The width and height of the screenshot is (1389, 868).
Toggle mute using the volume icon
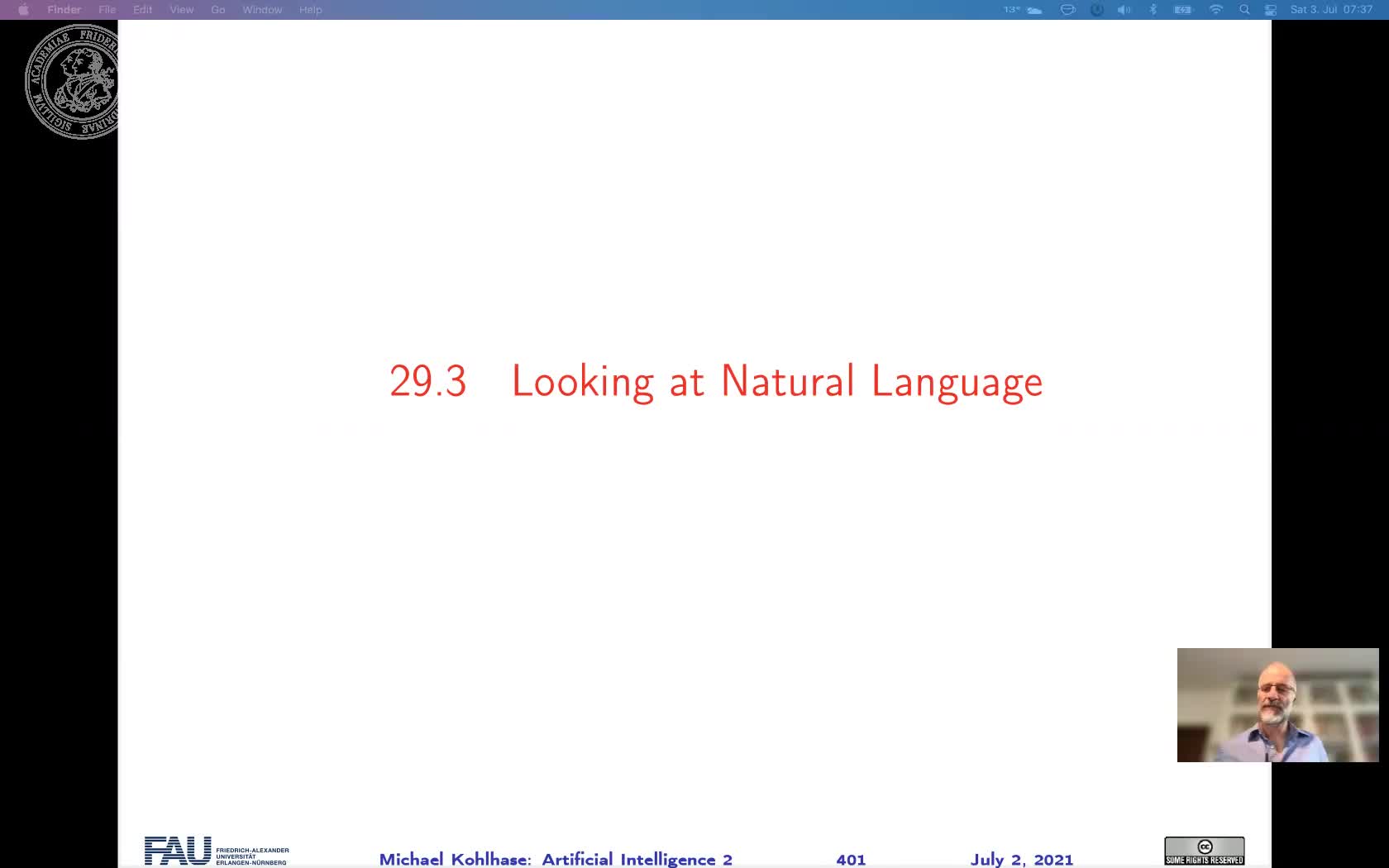coord(1124,10)
